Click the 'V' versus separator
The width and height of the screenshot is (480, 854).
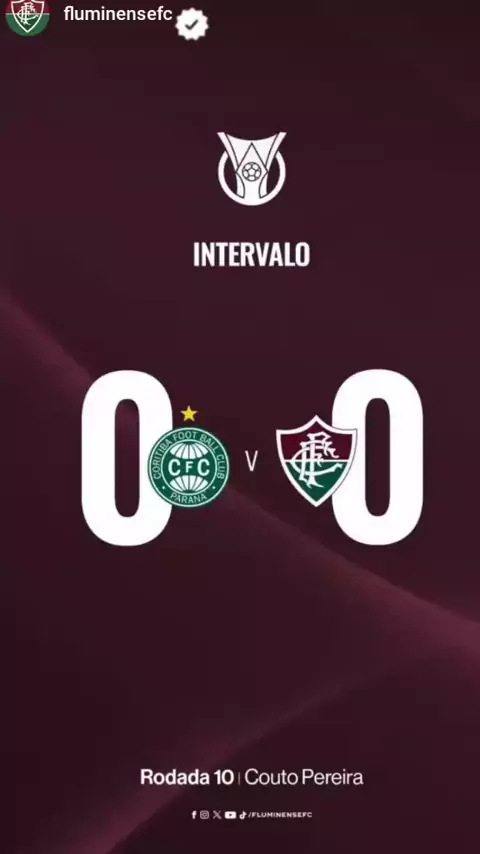click(x=251, y=462)
